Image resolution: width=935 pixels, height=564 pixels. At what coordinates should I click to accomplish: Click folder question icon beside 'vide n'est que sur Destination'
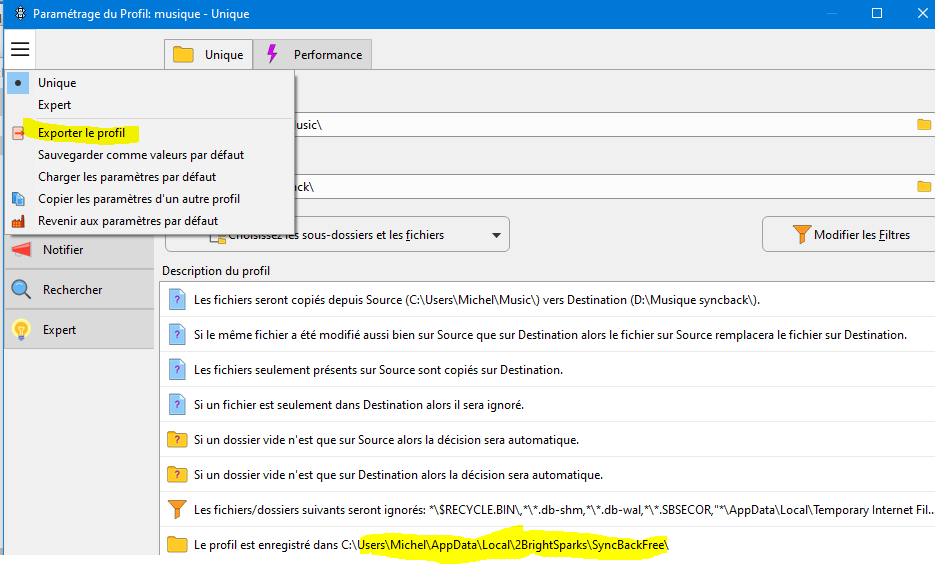click(177, 475)
